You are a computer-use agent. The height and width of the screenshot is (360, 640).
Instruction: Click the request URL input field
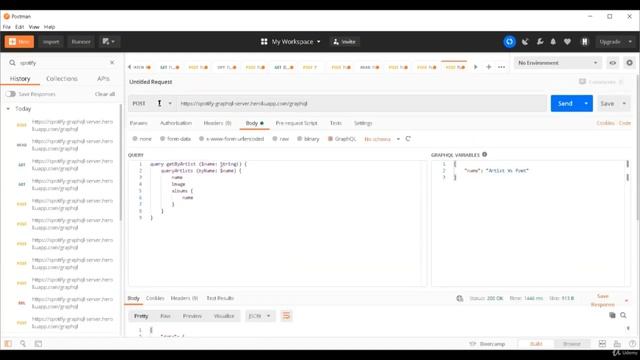(x=362, y=103)
